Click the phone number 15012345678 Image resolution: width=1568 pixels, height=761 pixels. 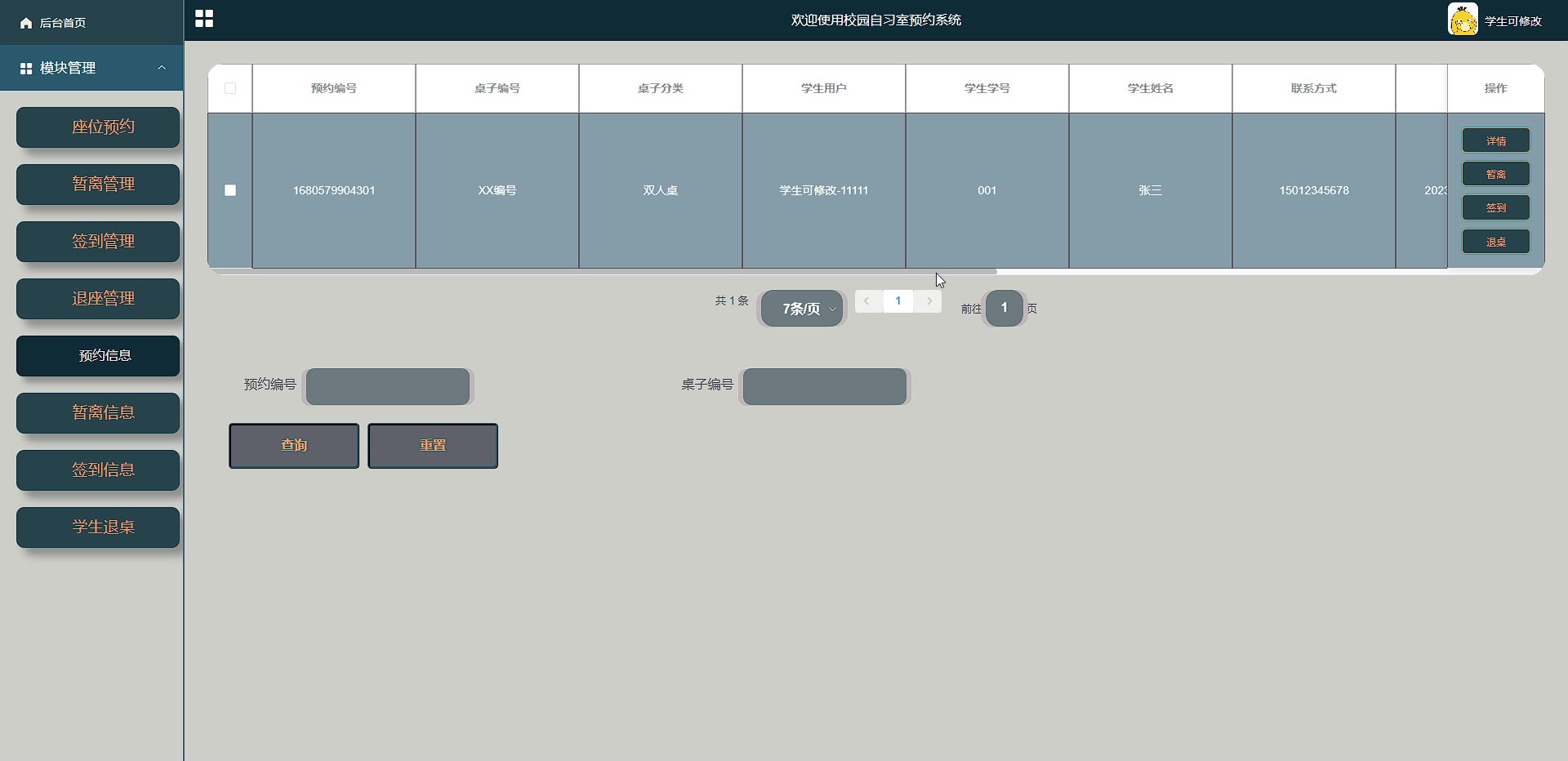coord(1314,190)
